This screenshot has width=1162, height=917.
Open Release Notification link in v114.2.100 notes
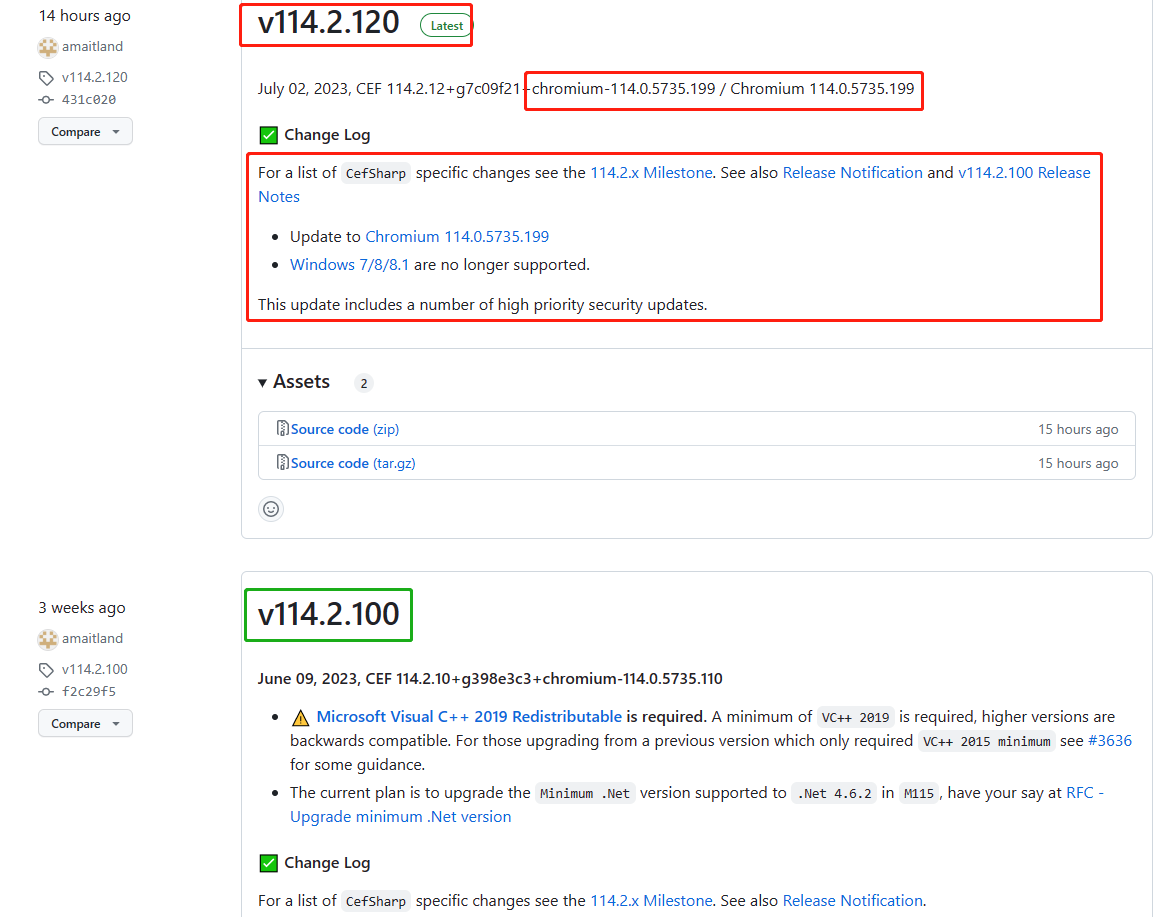(x=853, y=901)
